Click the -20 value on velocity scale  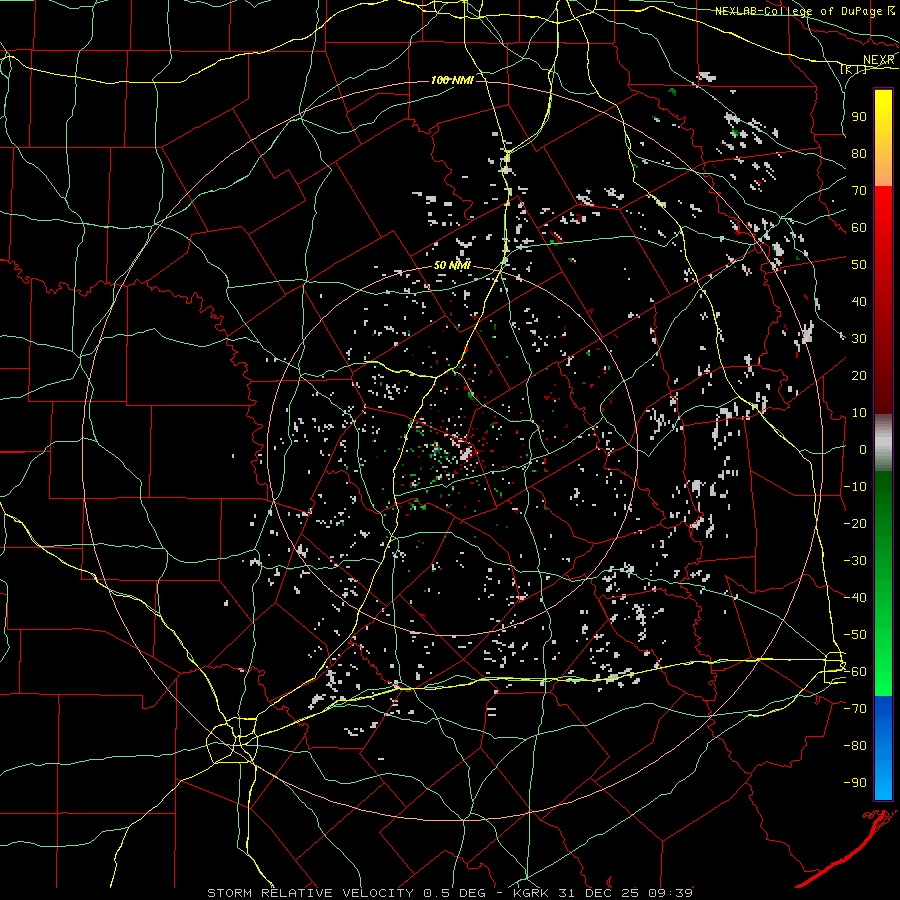855,523
